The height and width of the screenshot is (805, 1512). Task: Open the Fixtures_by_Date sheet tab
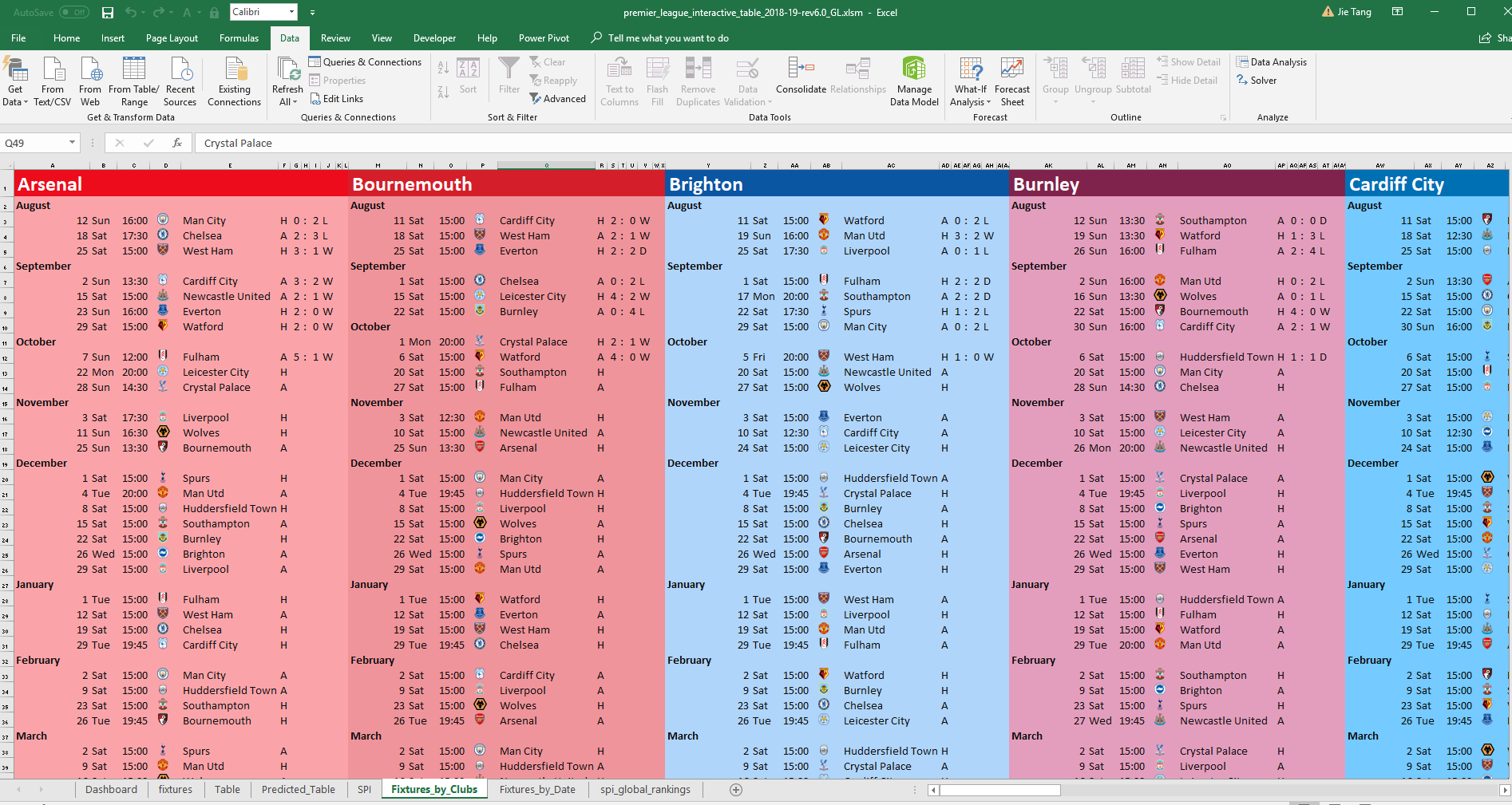537,790
